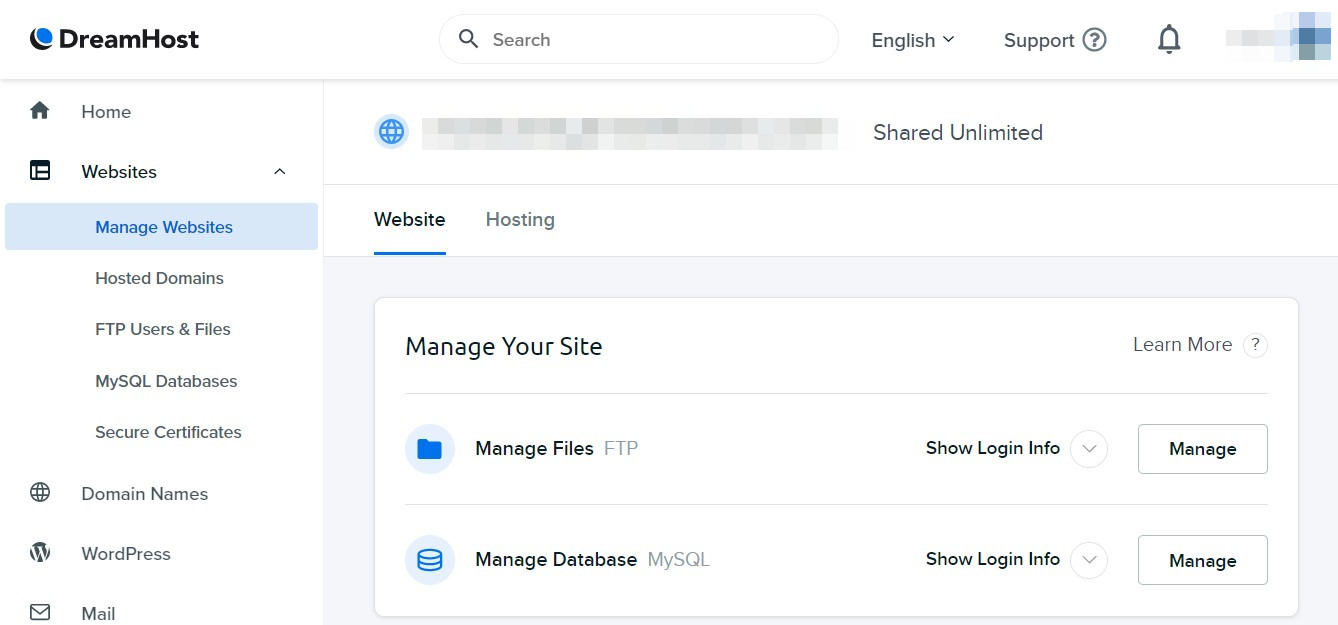Go to Home in the sidebar
The image size is (1338, 625).
tap(106, 112)
